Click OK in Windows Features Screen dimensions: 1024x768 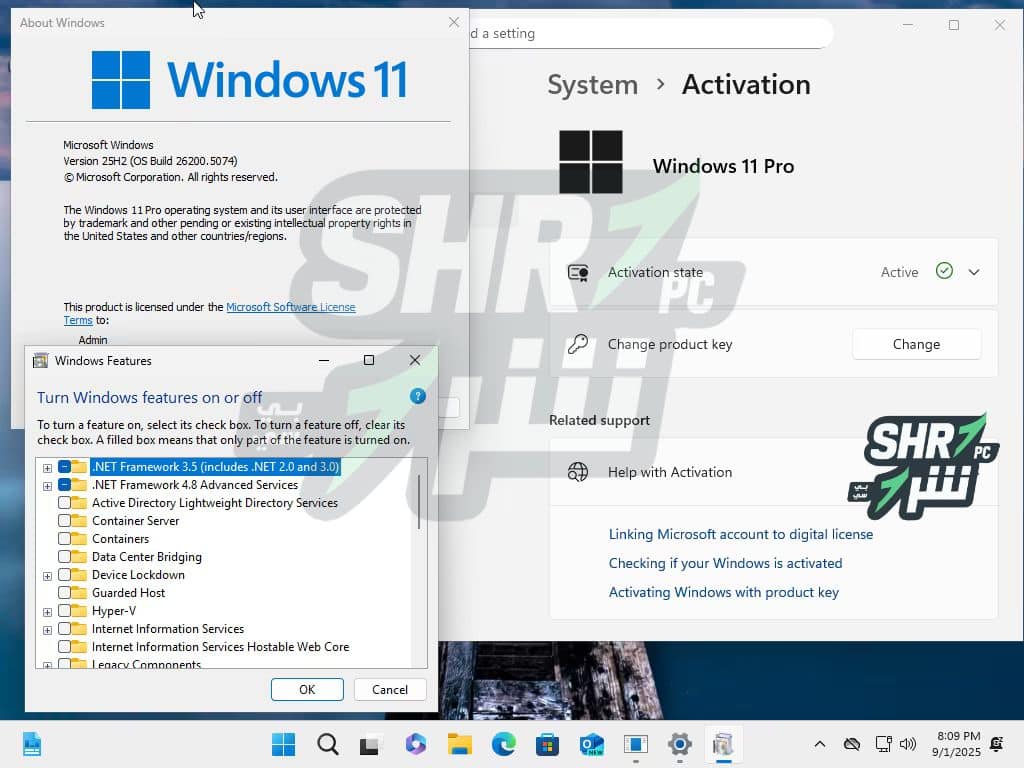tap(307, 690)
